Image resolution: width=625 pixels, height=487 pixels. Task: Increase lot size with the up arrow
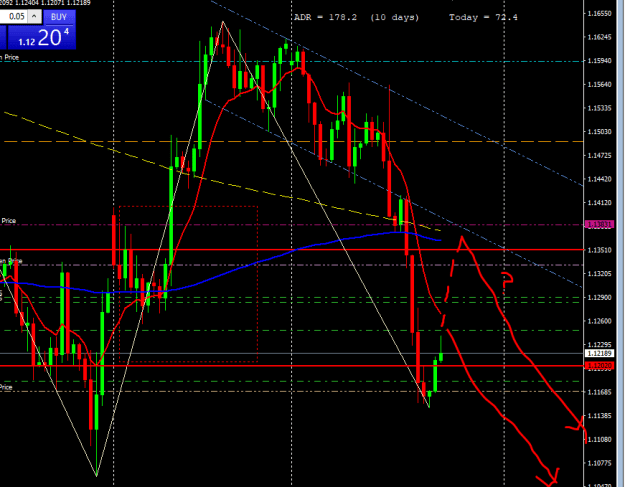pos(34,17)
